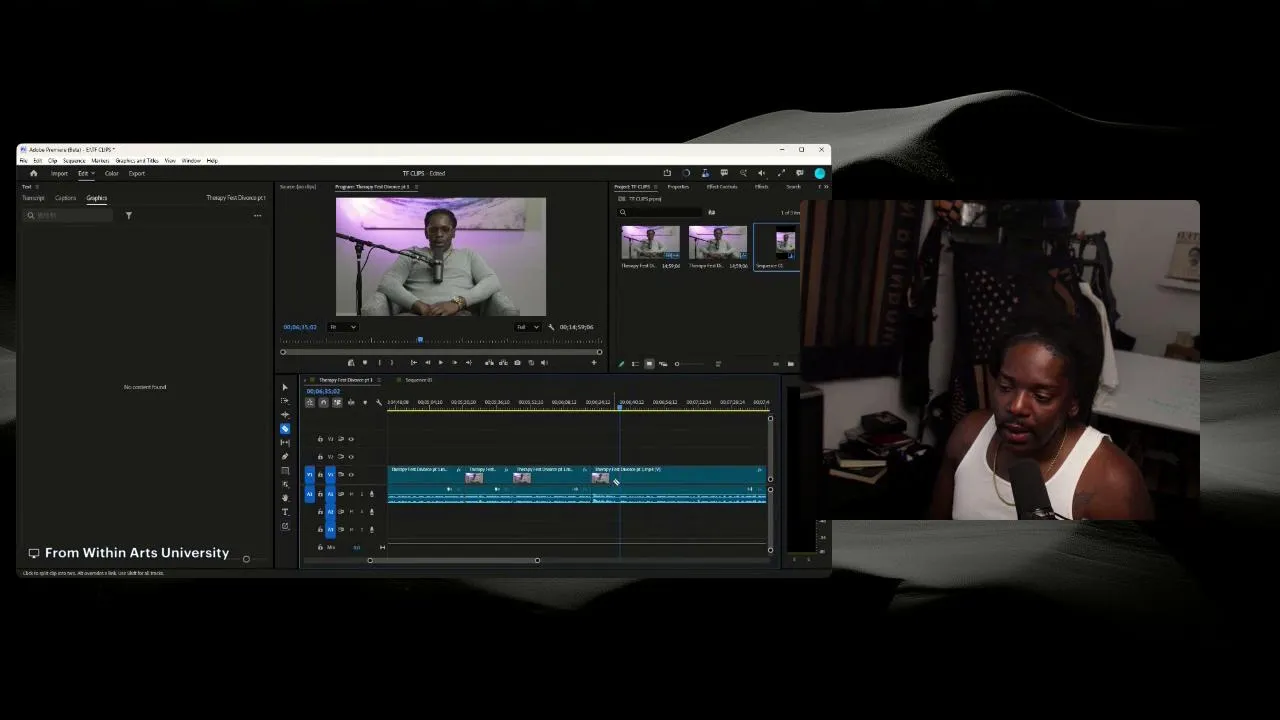Open the timeline sequence tab menu
The height and width of the screenshot is (720, 1280).
pos(377,380)
